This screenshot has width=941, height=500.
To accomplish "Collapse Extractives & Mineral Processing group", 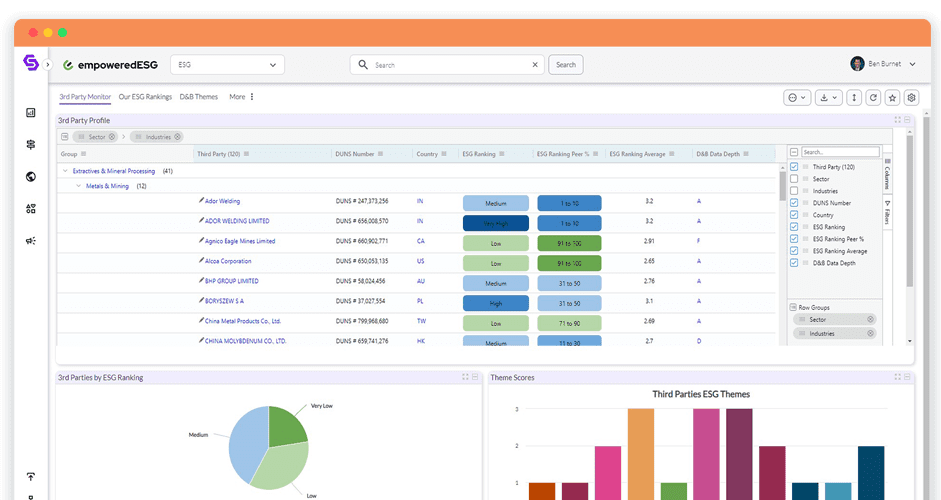I will [65, 171].
